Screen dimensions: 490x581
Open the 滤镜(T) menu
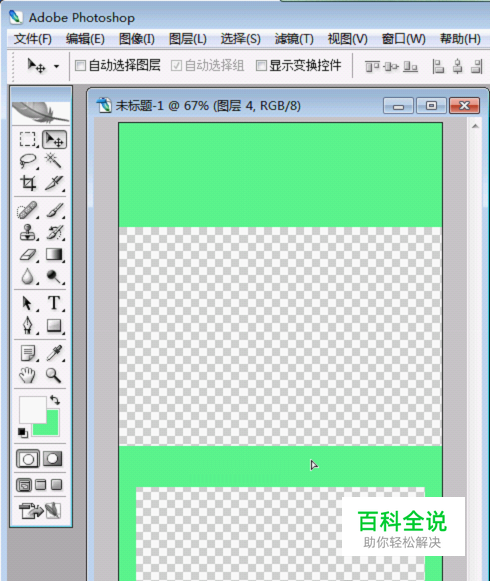coord(294,39)
